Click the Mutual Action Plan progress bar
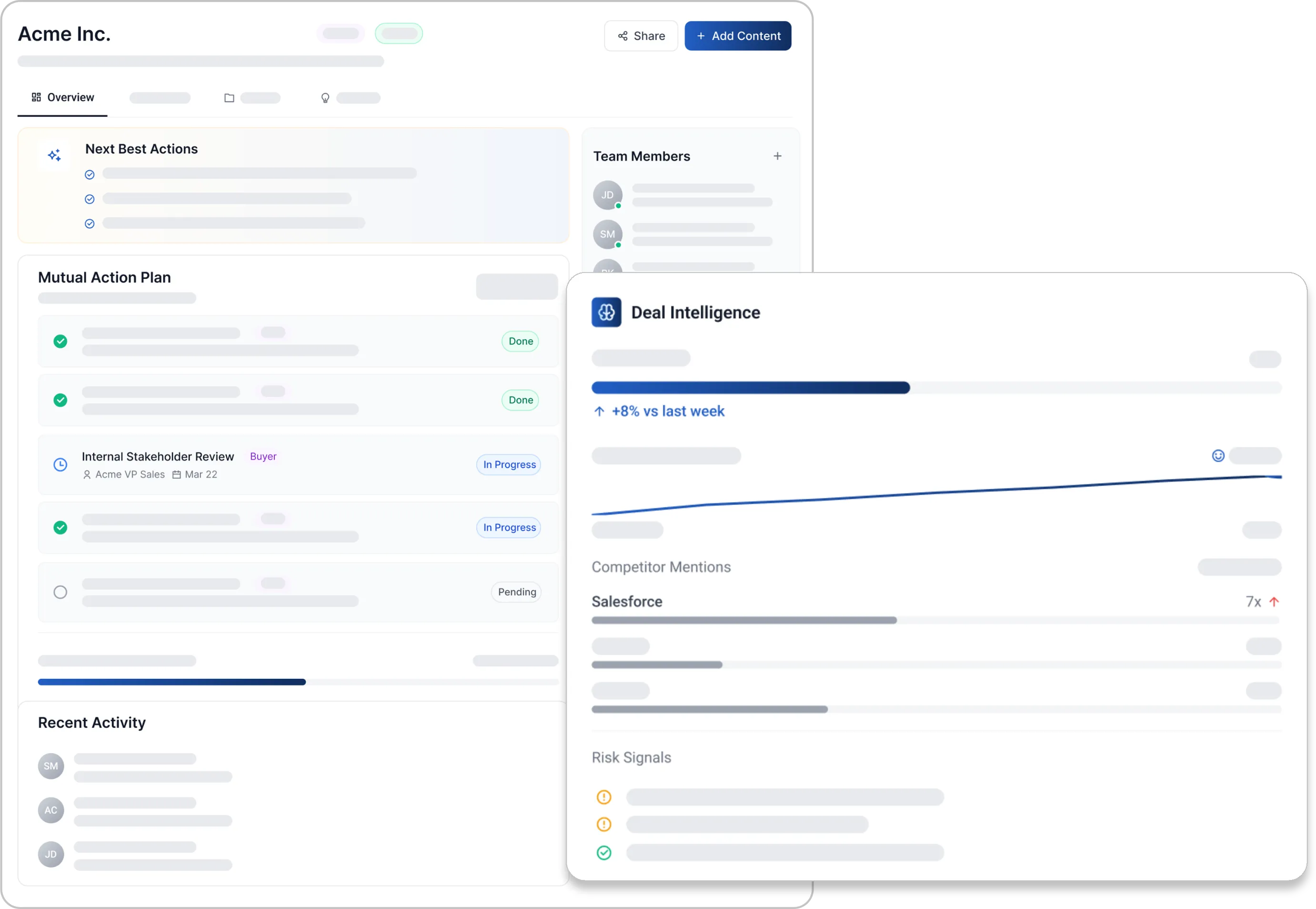This screenshot has width=1316, height=909. pos(297,682)
